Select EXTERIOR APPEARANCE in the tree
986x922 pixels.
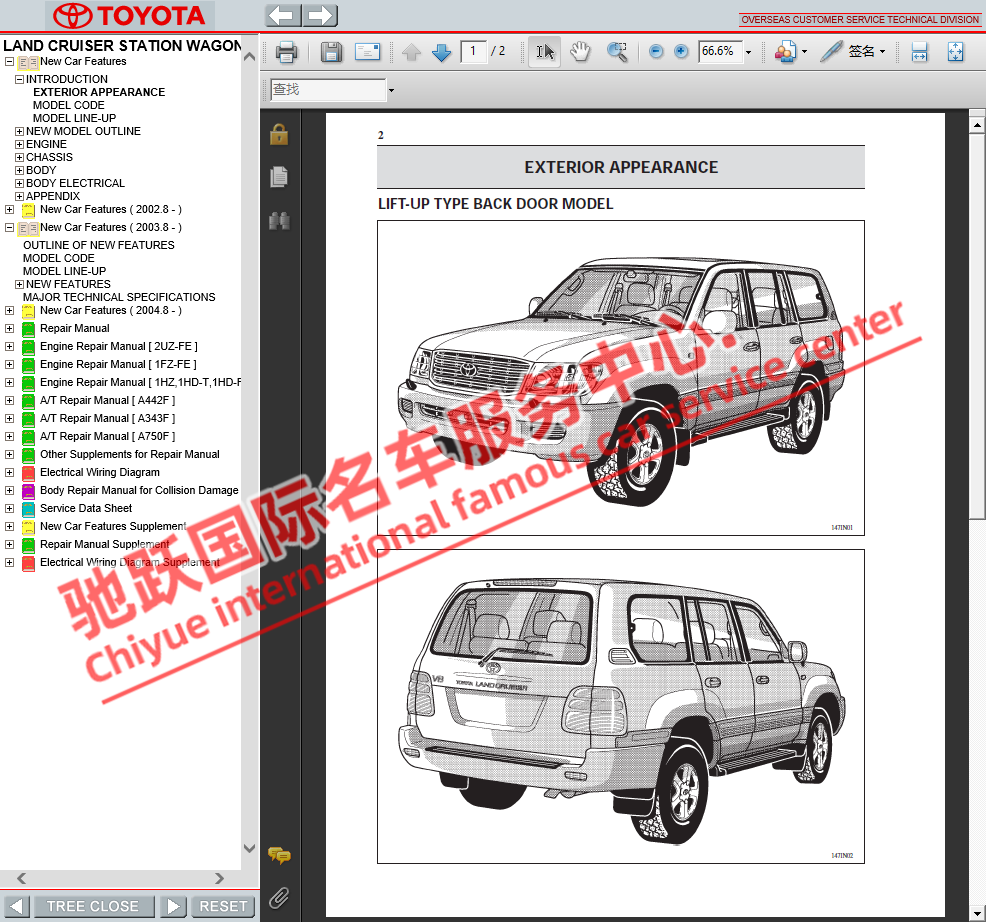tap(99, 92)
